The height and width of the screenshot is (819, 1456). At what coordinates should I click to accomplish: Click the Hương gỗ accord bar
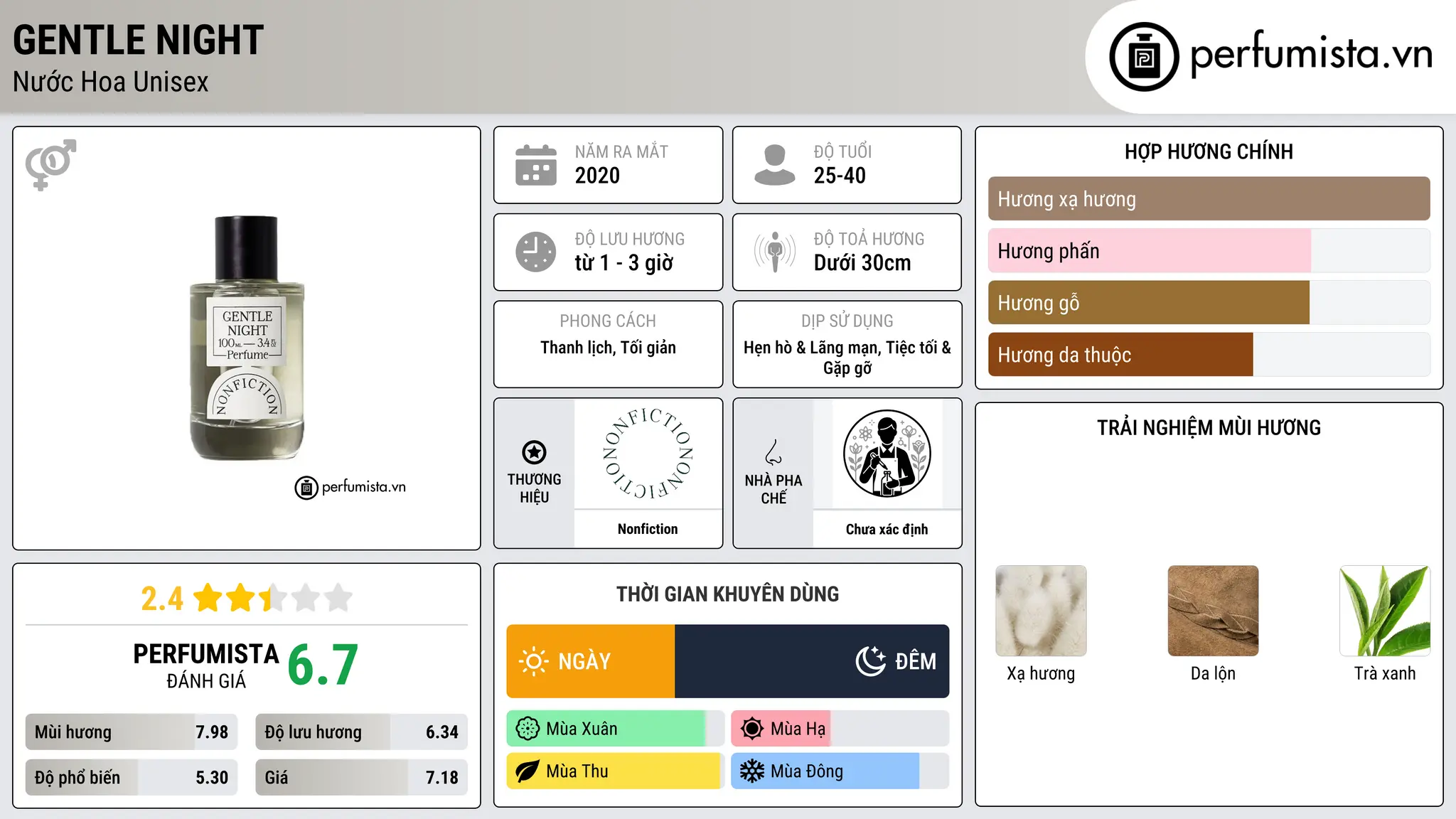click(1209, 303)
